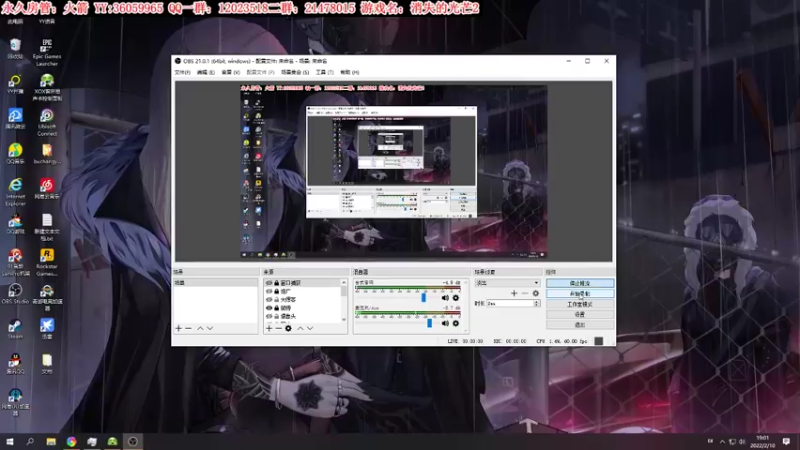Click the stop streaming button in Controls

580,283
